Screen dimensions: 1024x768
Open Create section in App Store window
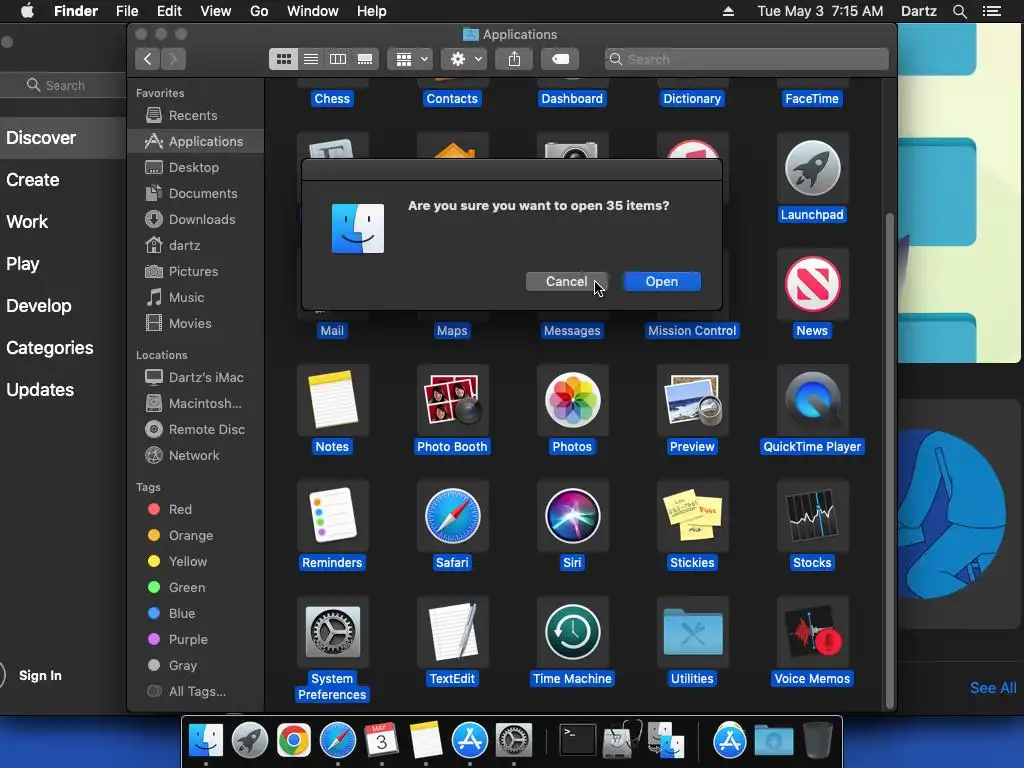(33, 180)
